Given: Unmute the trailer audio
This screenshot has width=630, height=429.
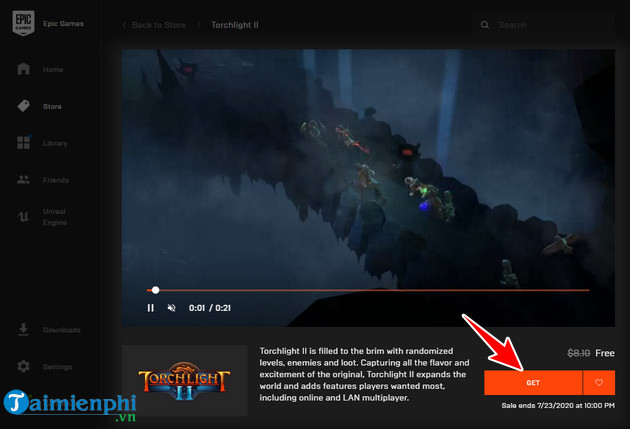Looking at the screenshot, I should 171,308.
